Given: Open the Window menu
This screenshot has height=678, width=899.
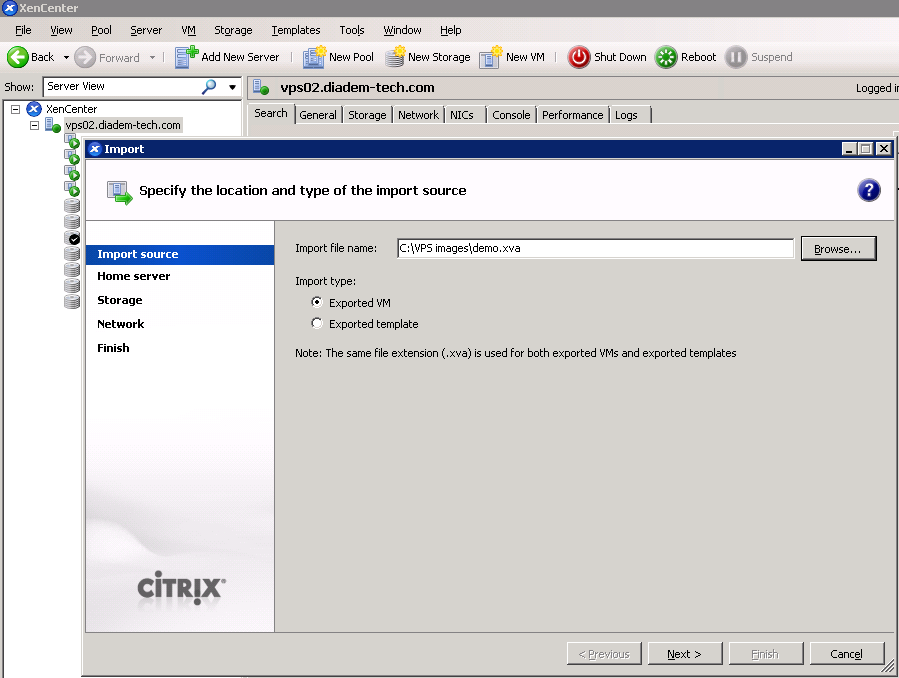Looking at the screenshot, I should (x=402, y=30).
